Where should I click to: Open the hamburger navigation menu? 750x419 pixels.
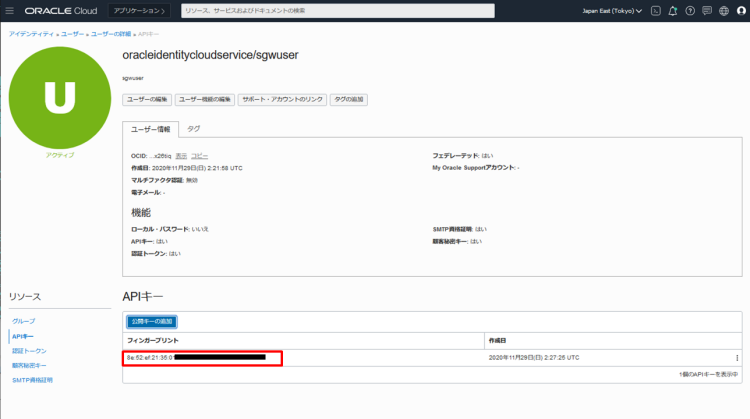click(11, 11)
